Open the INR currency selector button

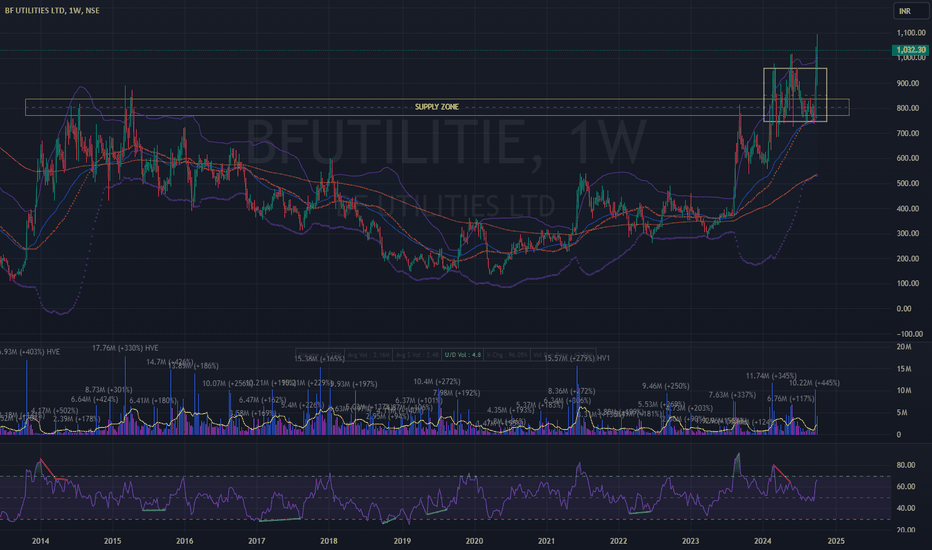coord(910,11)
